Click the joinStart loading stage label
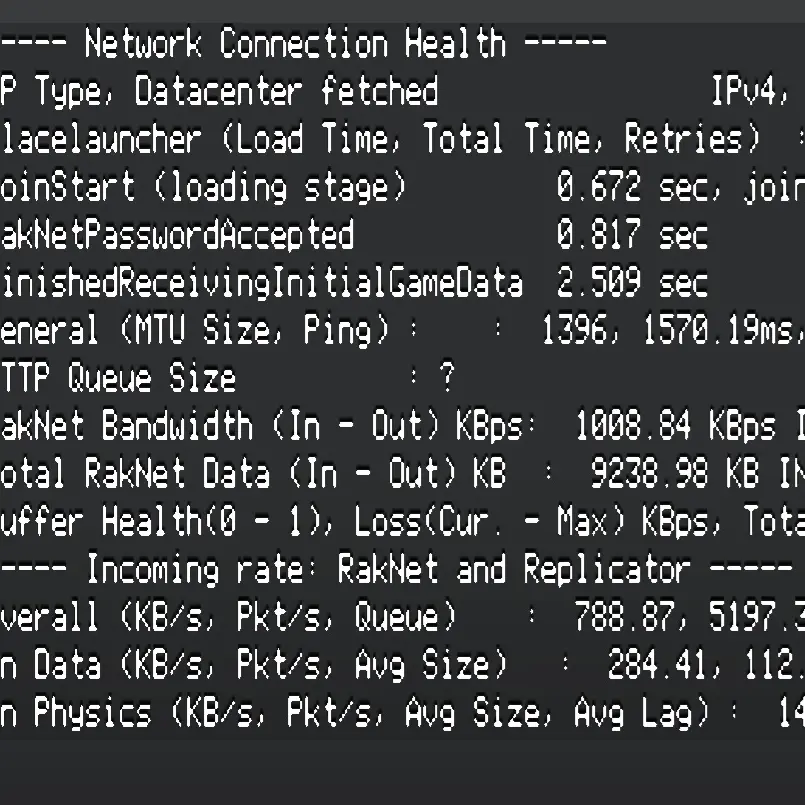This screenshot has width=805, height=805. point(203,187)
